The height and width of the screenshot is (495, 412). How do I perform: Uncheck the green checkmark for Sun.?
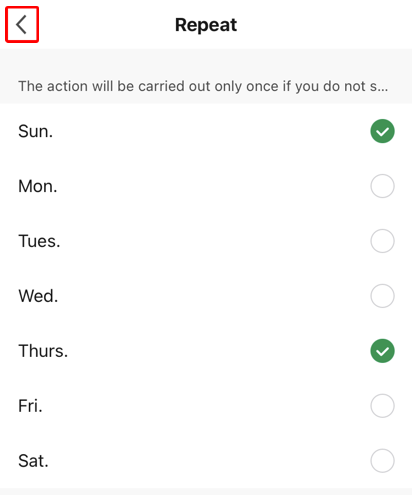point(382,131)
